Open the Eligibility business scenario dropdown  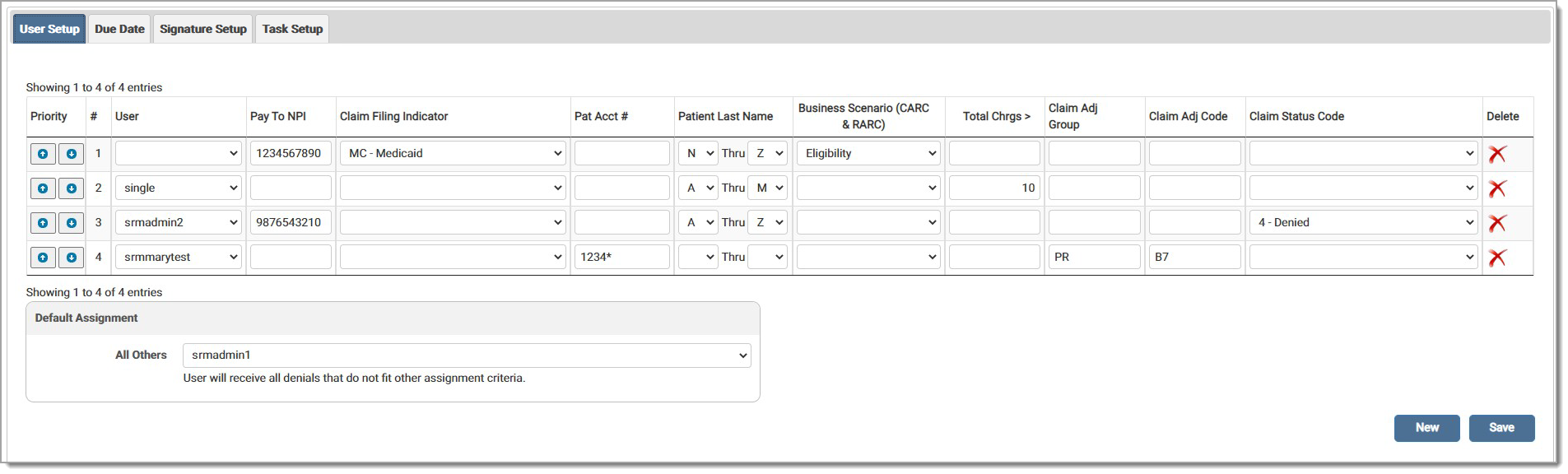(x=868, y=154)
